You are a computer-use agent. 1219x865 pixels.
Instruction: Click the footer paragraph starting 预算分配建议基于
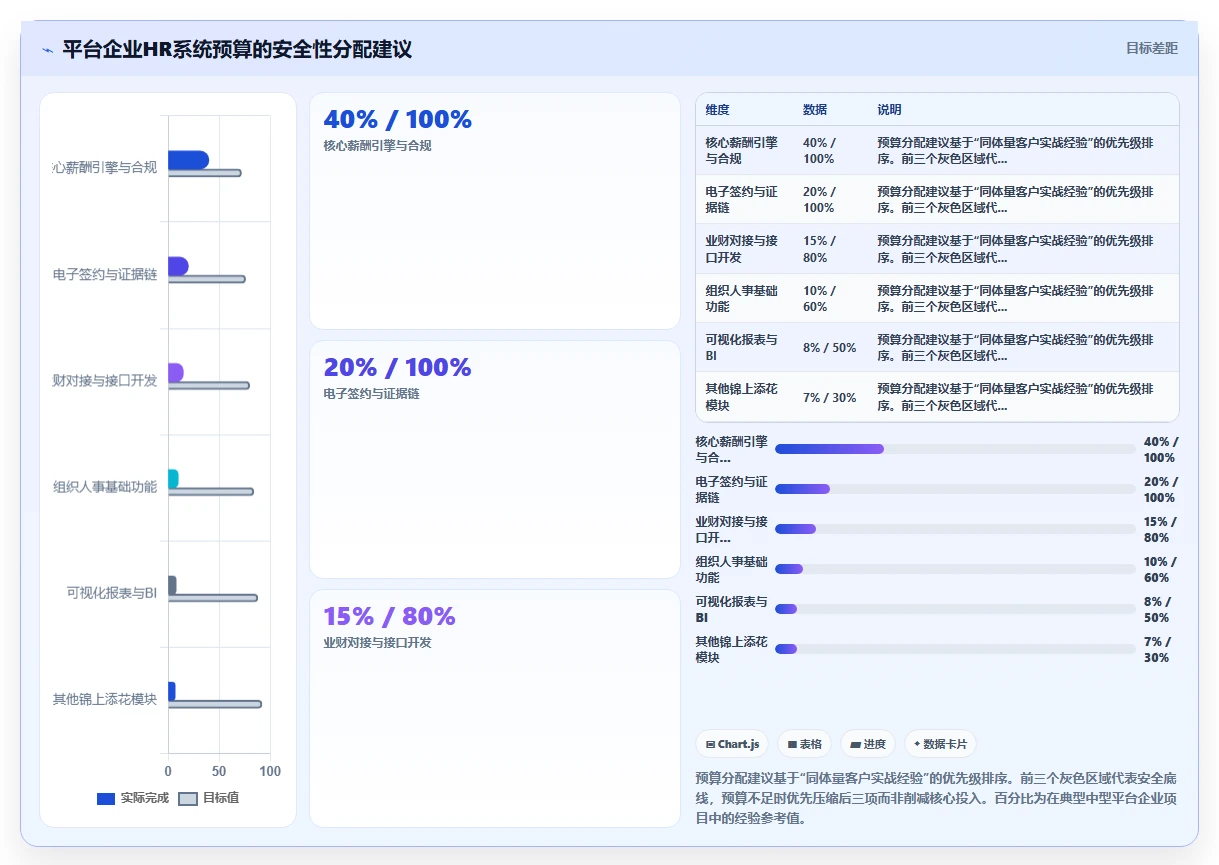(x=936, y=797)
